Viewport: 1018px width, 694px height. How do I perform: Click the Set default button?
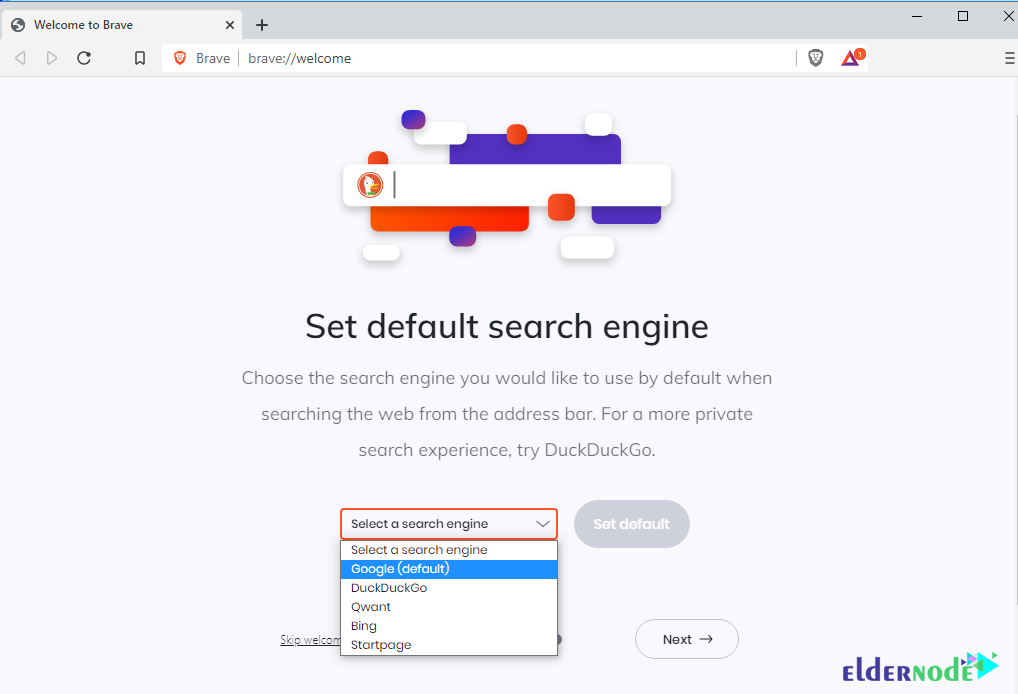[x=632, y=524]
